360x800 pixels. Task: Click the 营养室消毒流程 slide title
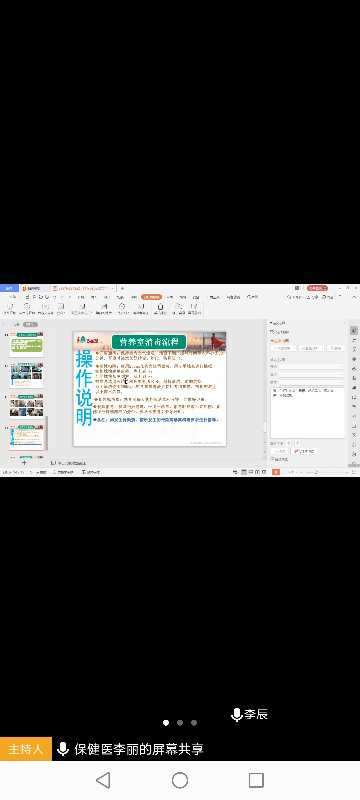[x=149, y=341]
